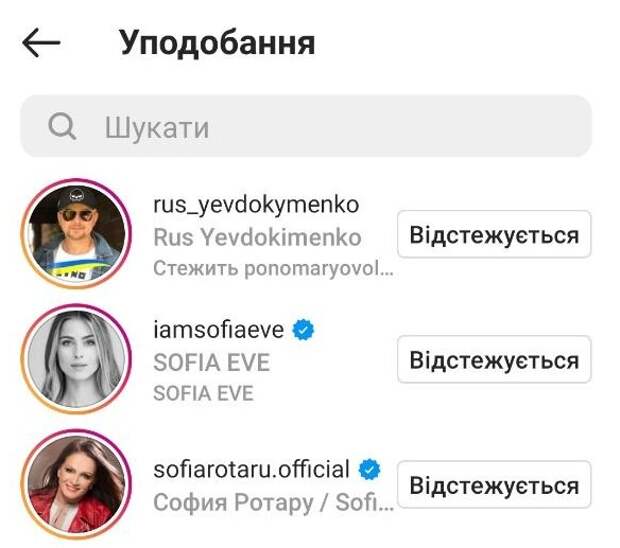Tap the rus_yevdokymenko username
The width and height of the screenshot is (620, 548).
click(256, 205)
